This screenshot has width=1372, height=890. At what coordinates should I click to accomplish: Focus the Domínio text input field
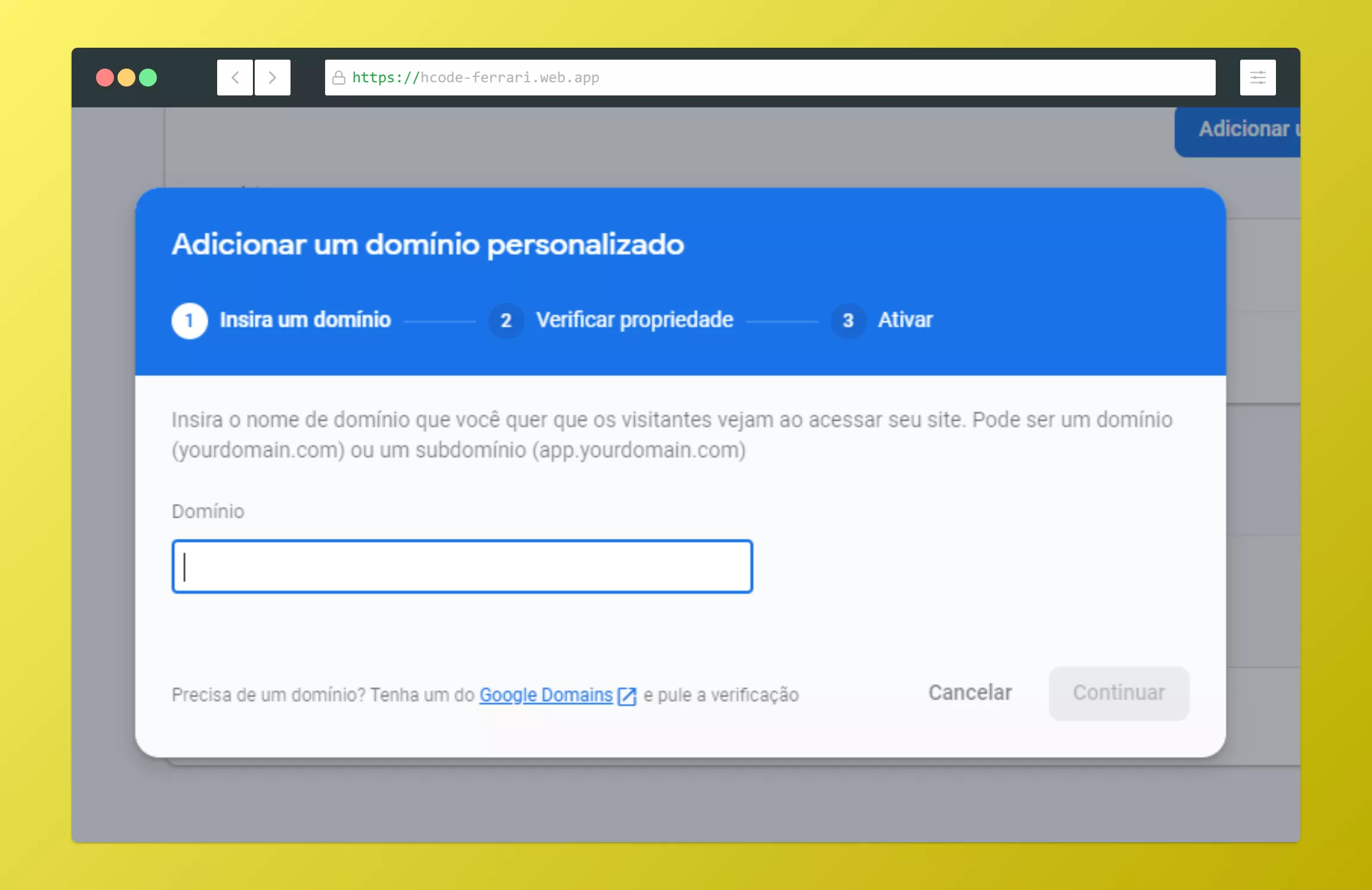point(462,566)
